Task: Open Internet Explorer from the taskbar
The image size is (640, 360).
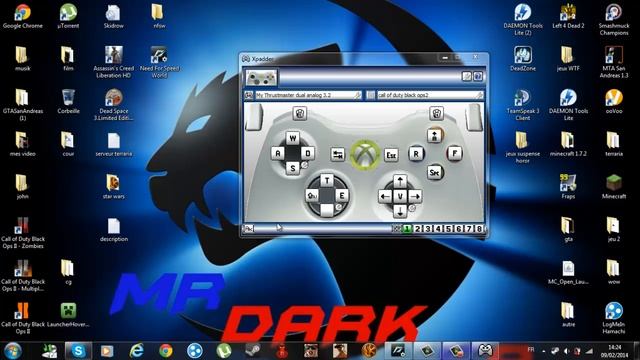Action: (136, 351)
